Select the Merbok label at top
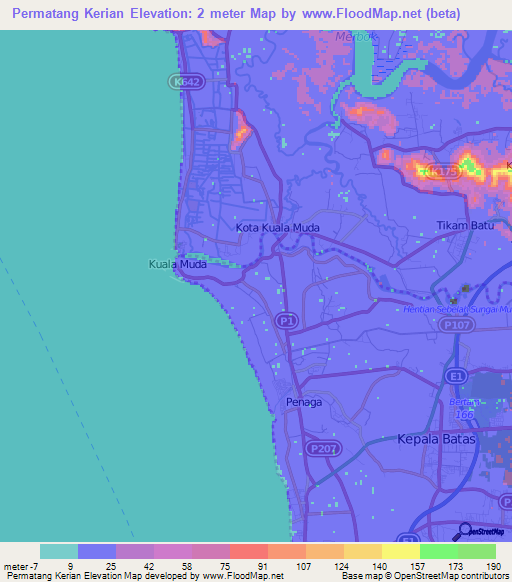 pyautogui.click(x=356, y=36)
